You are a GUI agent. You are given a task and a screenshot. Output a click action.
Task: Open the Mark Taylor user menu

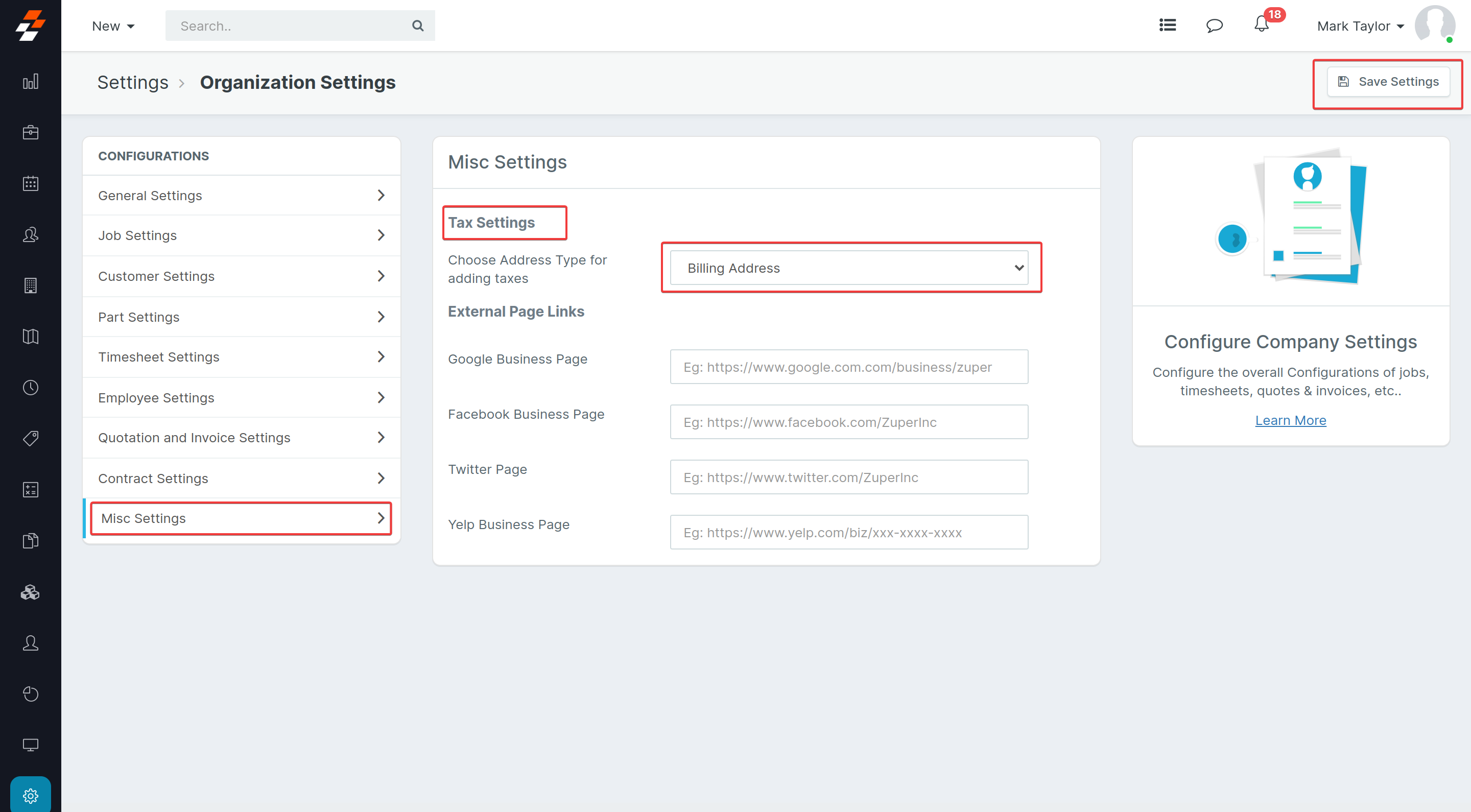[1360, 26]
